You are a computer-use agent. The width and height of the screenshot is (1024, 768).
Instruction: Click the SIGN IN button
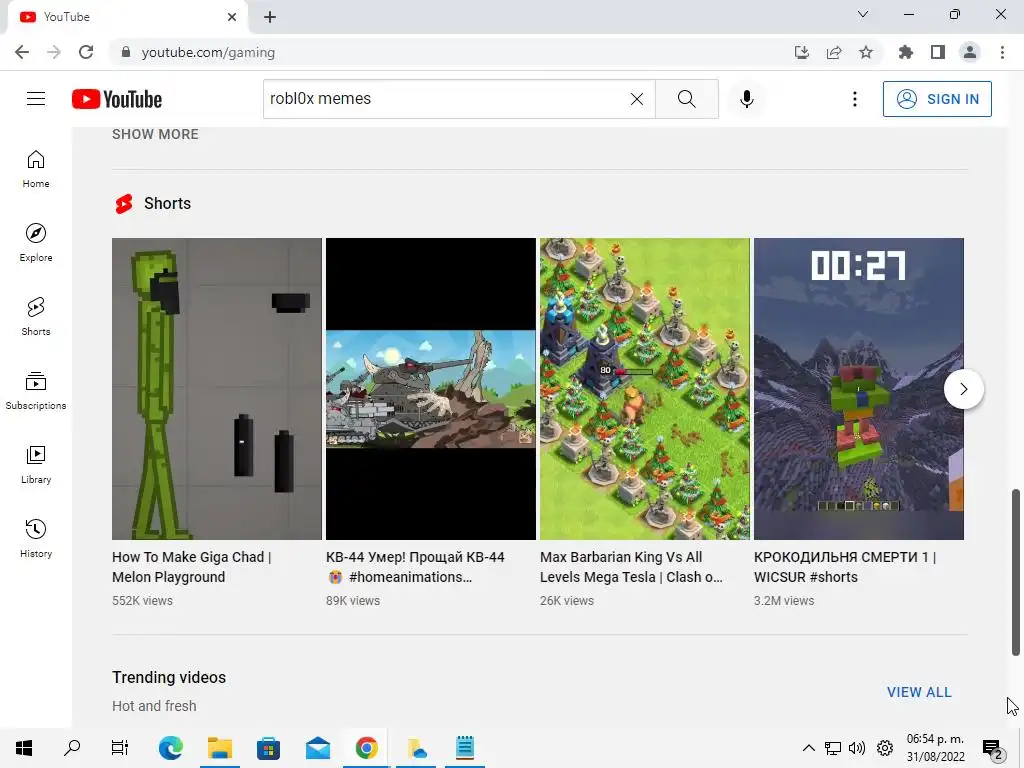point(937,99)
